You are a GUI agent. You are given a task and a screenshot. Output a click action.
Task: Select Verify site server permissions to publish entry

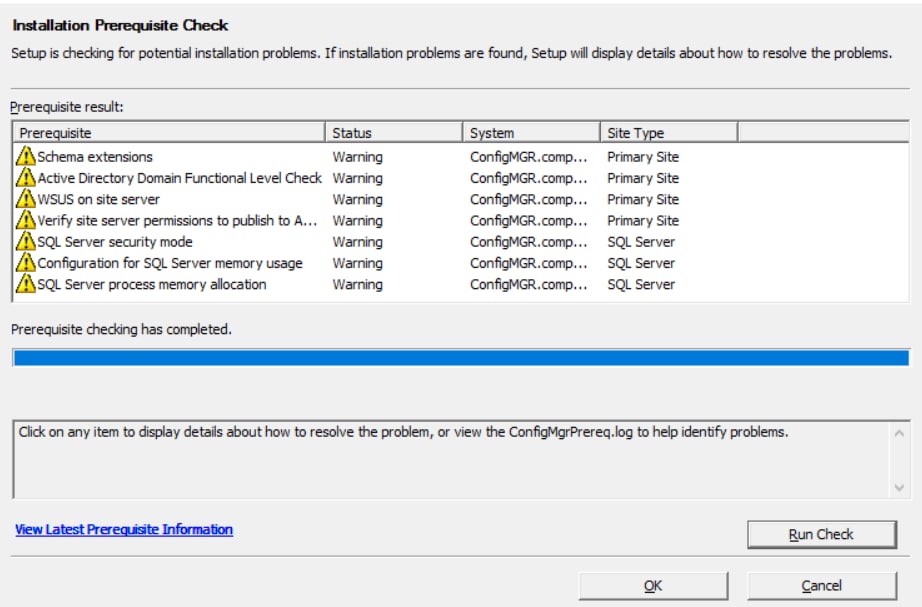coord(177,221)
